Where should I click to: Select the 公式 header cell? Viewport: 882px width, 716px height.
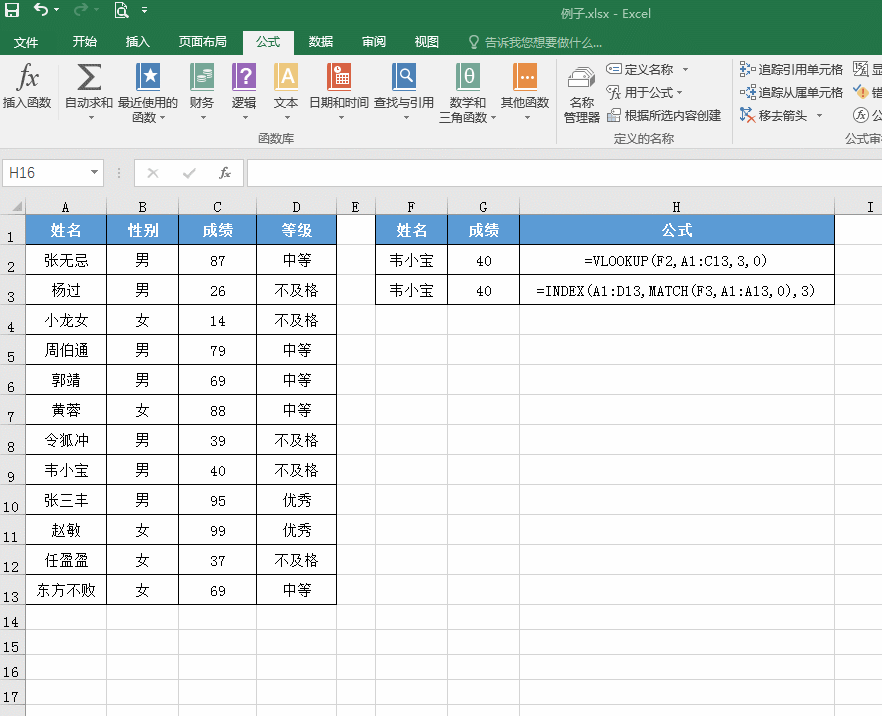[x=677, y=230]
